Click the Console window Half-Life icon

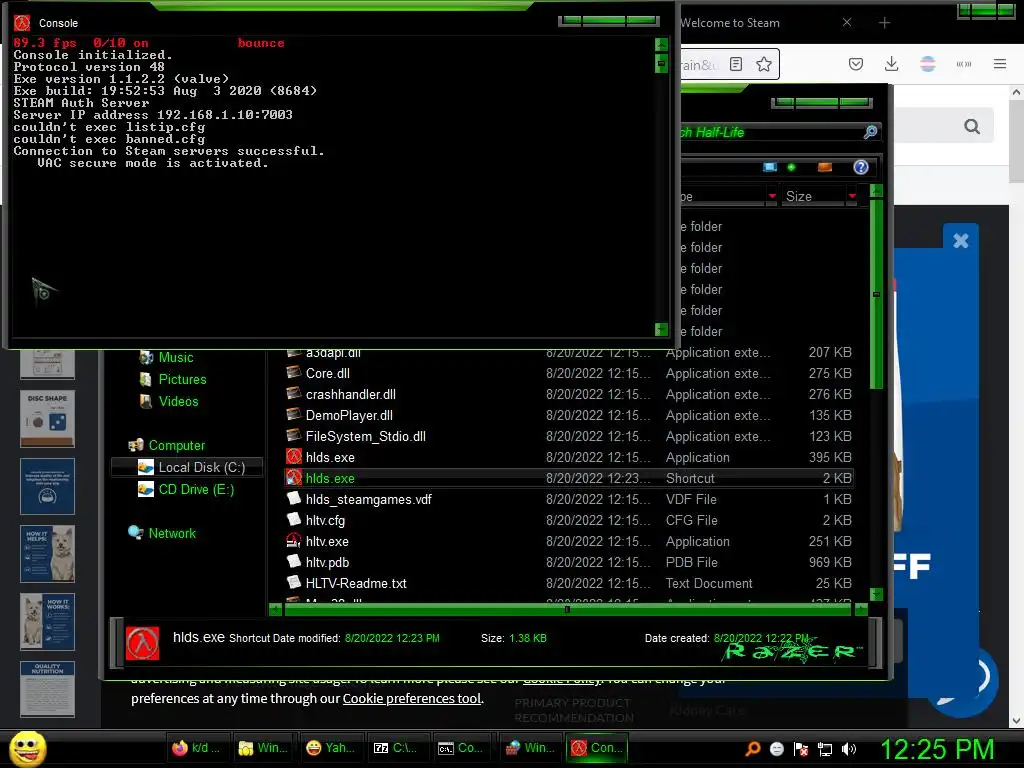click(x=22, y=23)
